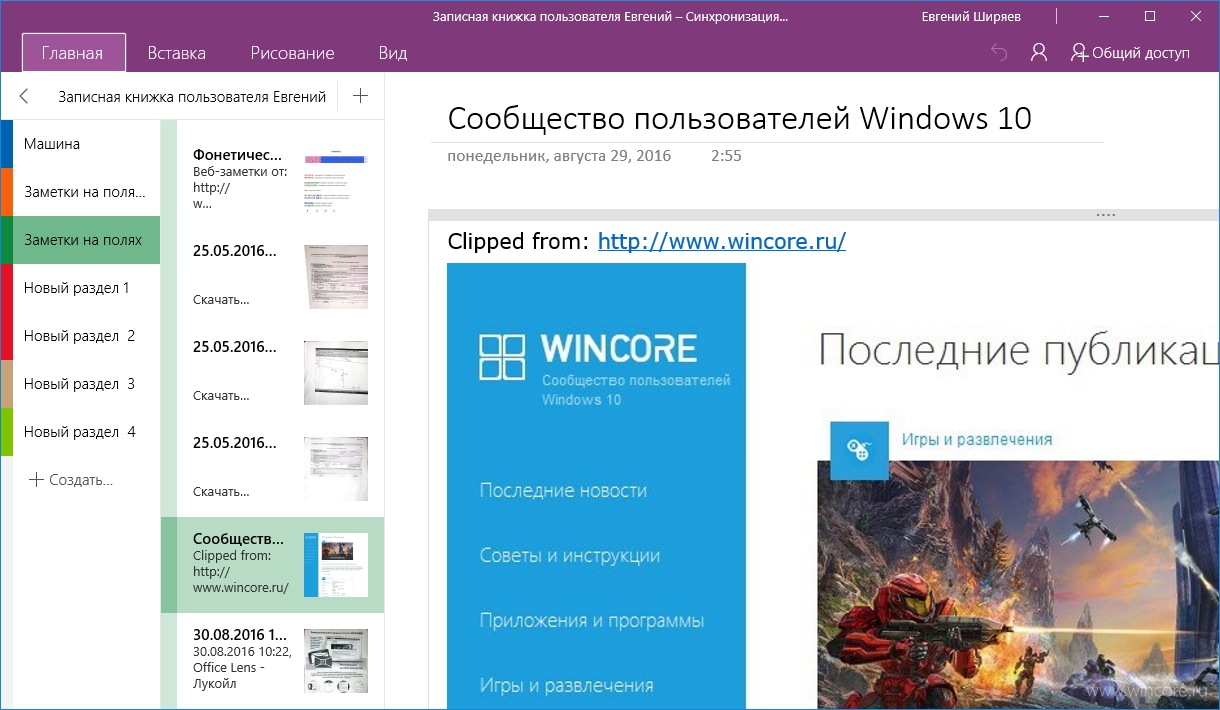Click the undo arrow icon
Screen dimensions: 1220x710
pyautogui.click(x=998, y=53)
